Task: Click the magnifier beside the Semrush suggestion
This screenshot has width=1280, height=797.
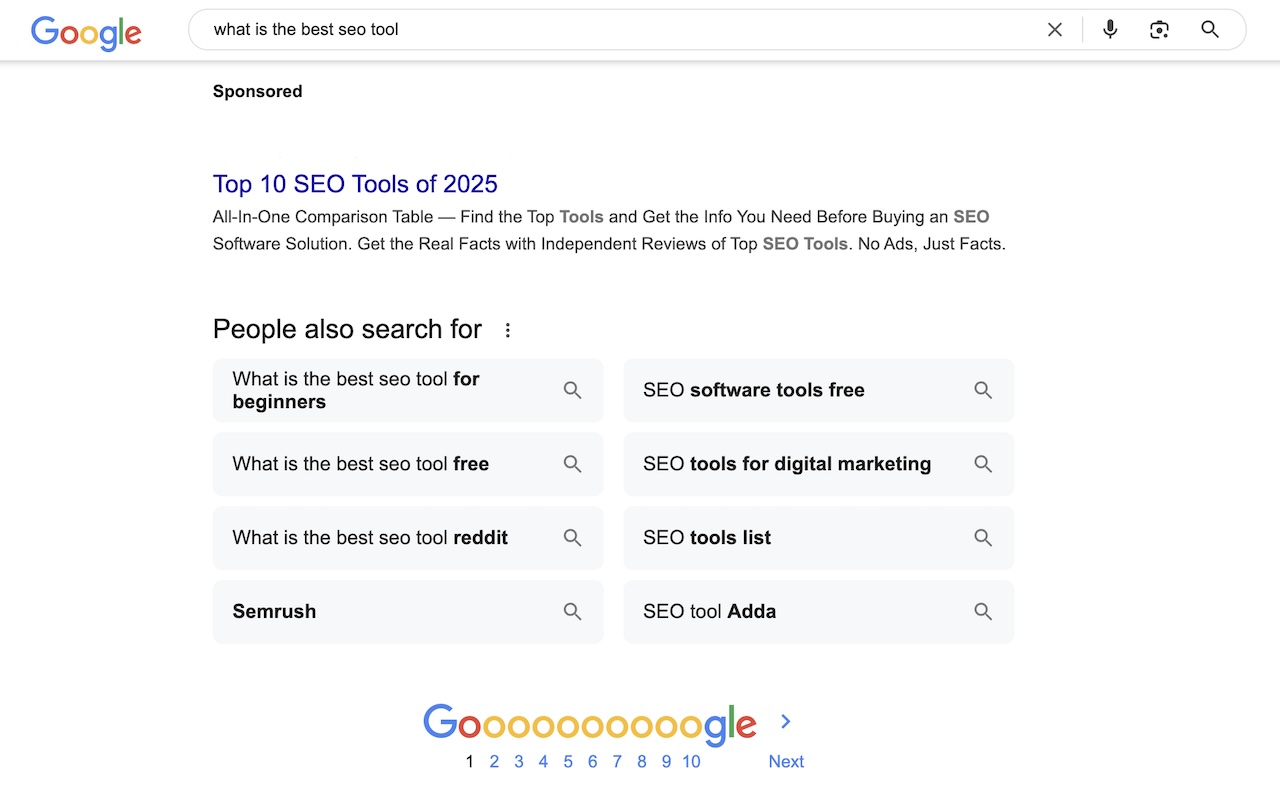Action: tap(572, 611)
